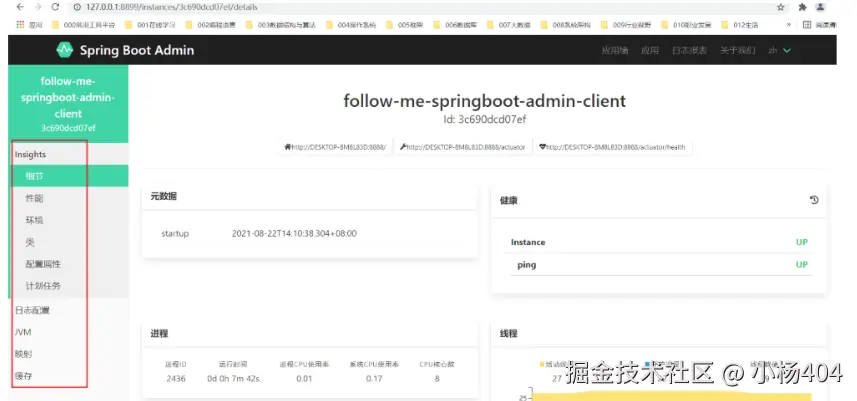Open 映射 in the sidebar

[x=68, y=354]
